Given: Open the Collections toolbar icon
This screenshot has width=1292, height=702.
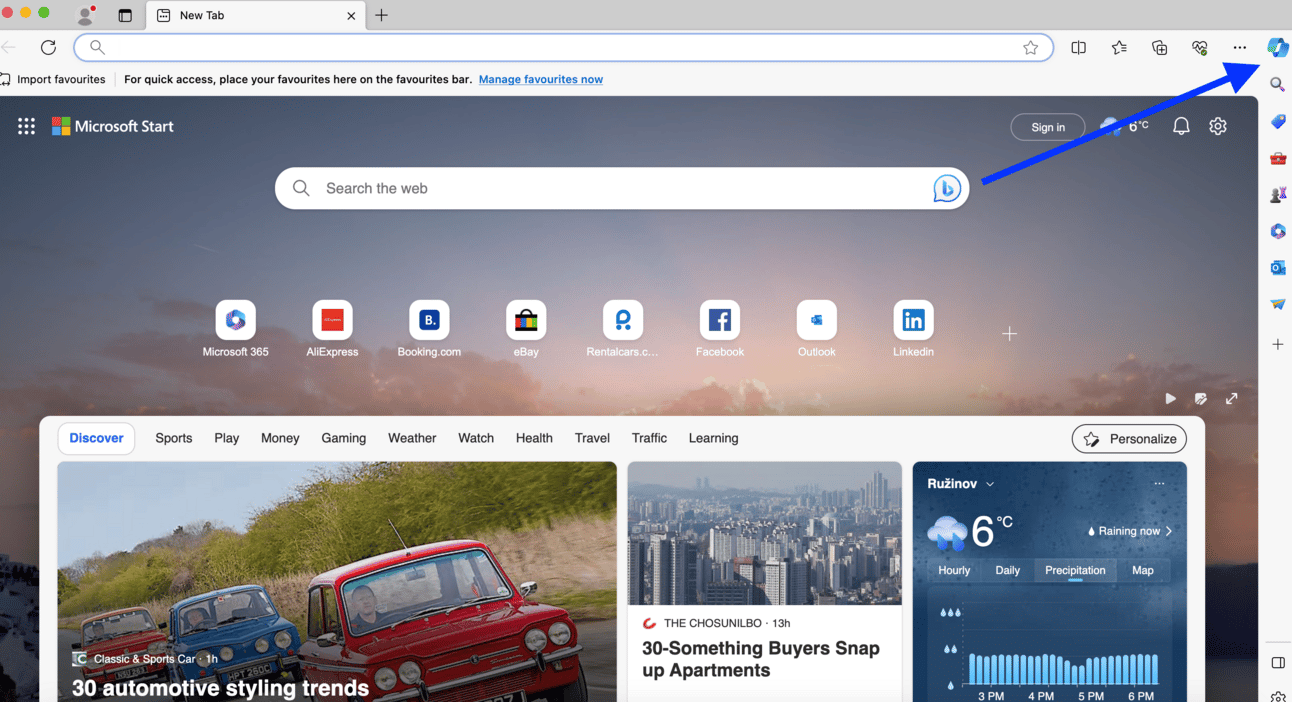Looking at the screenshot, I should click(x=1159, y=47).
